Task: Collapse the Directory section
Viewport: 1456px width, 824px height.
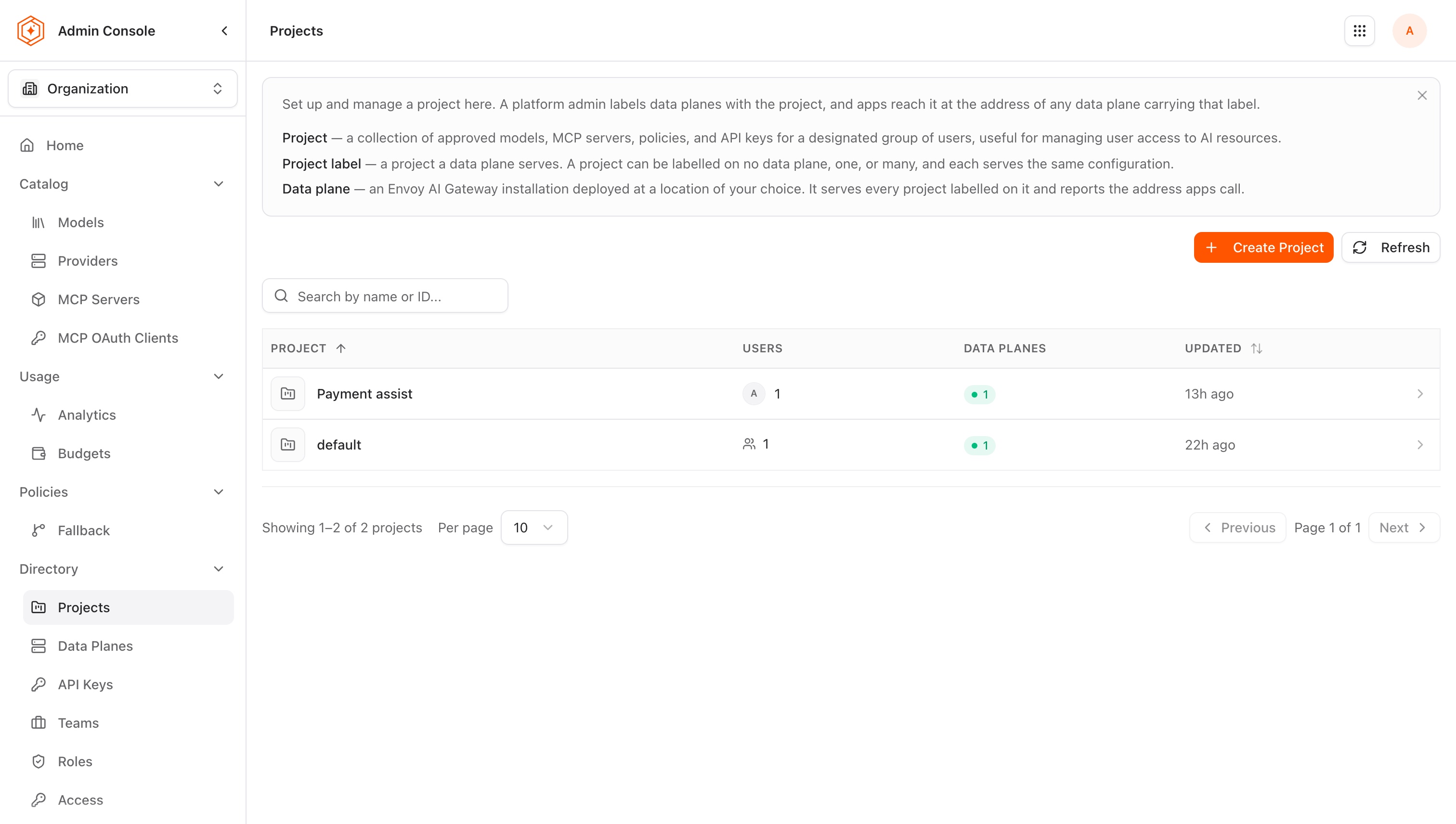Action: click(x=219, y=569)
